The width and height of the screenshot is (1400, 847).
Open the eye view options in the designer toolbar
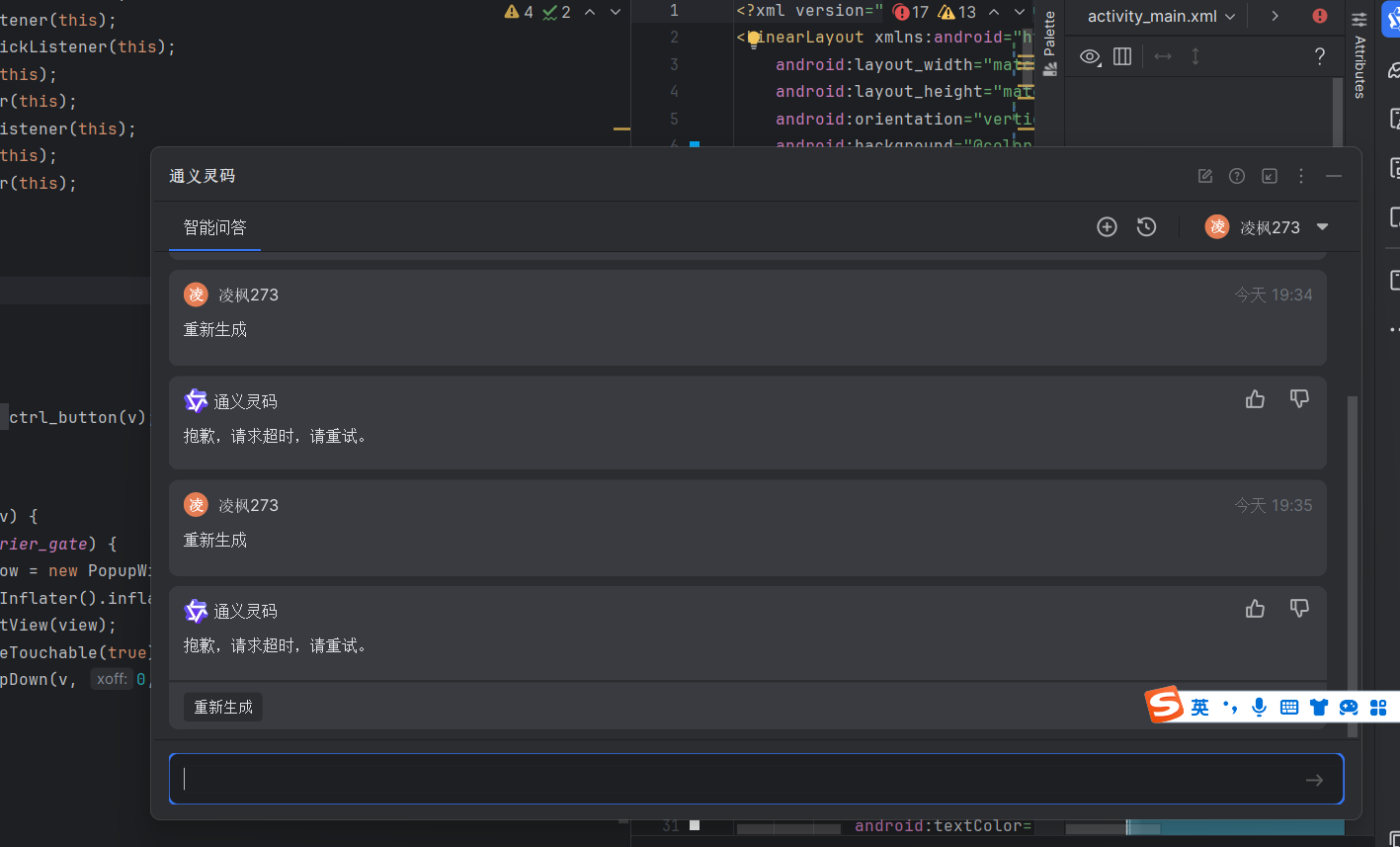[x=1090, y=56]
